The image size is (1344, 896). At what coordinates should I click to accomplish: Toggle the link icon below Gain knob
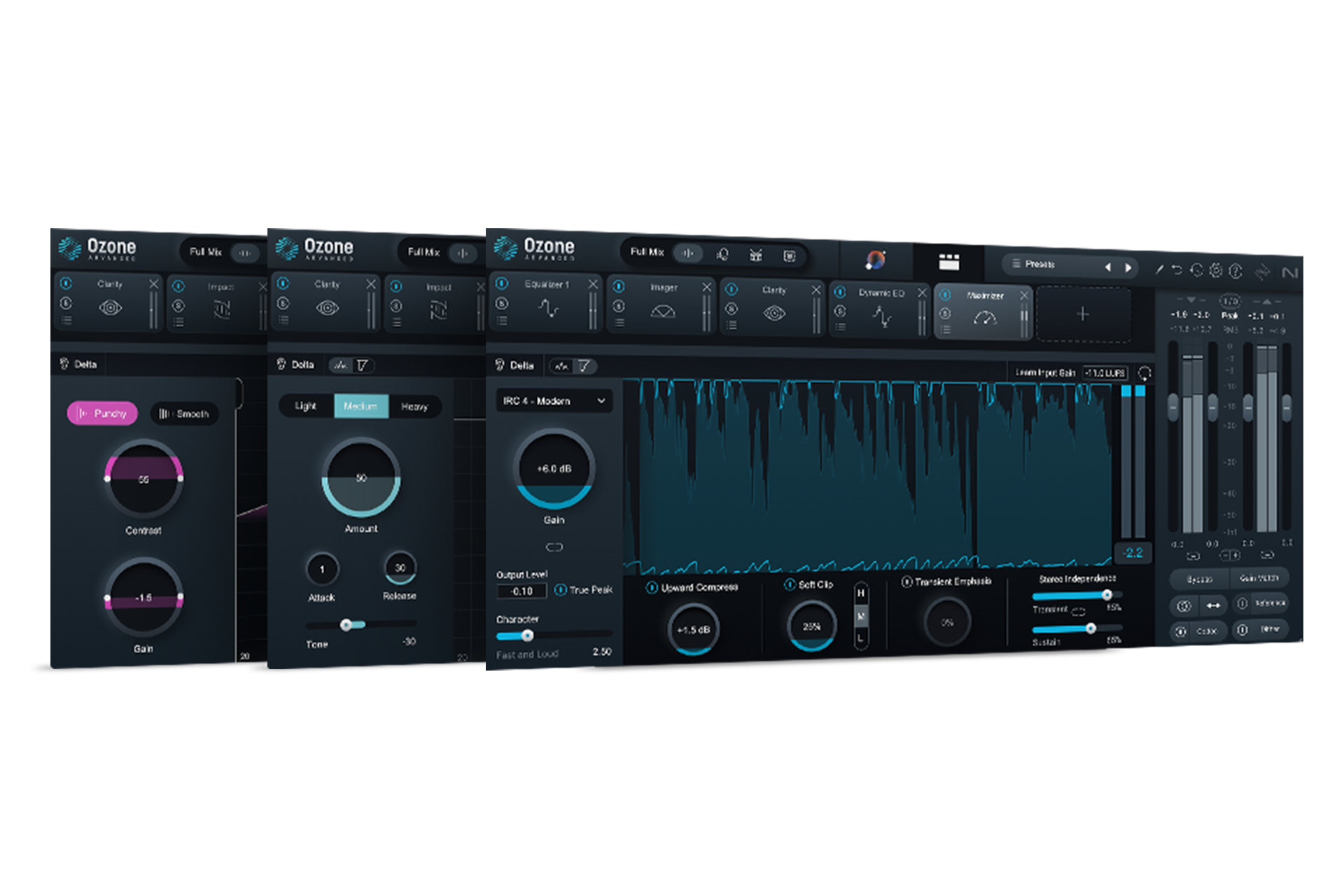554,547
